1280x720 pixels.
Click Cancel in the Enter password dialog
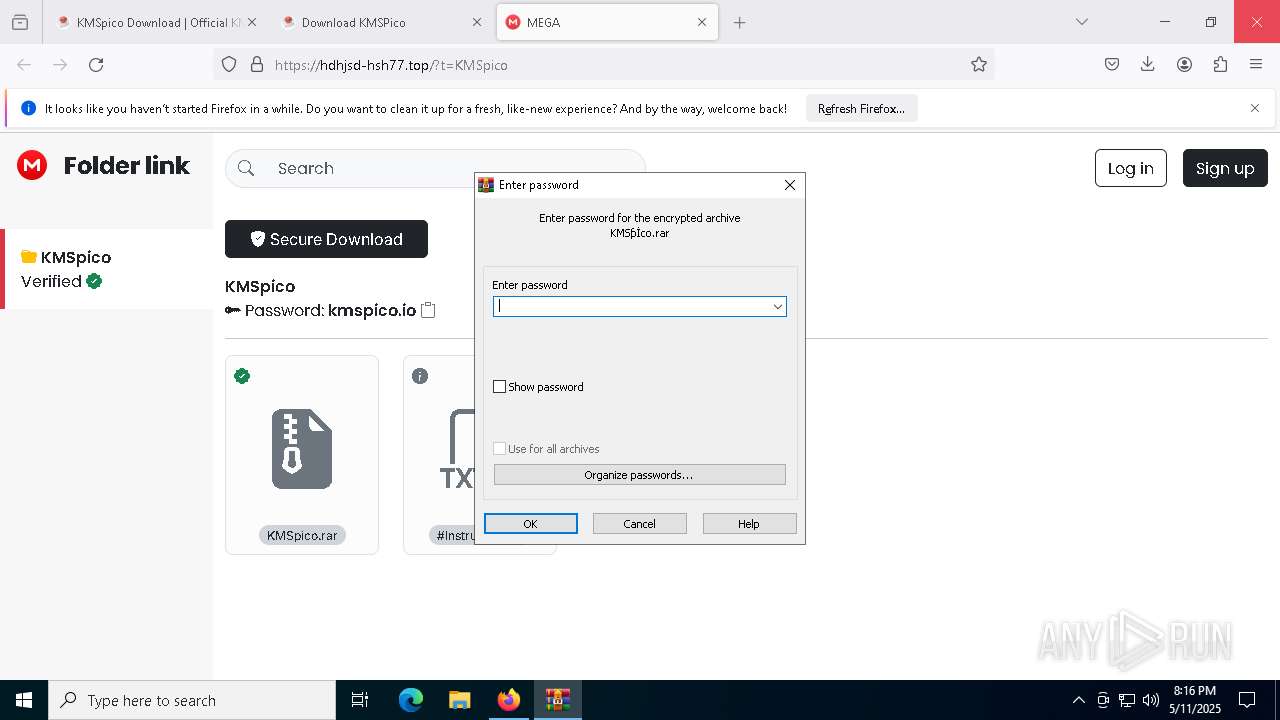click(x=640, y=524)
